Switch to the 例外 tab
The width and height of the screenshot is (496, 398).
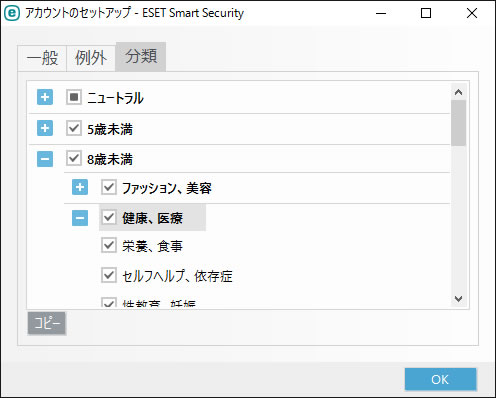pos(91,58)
